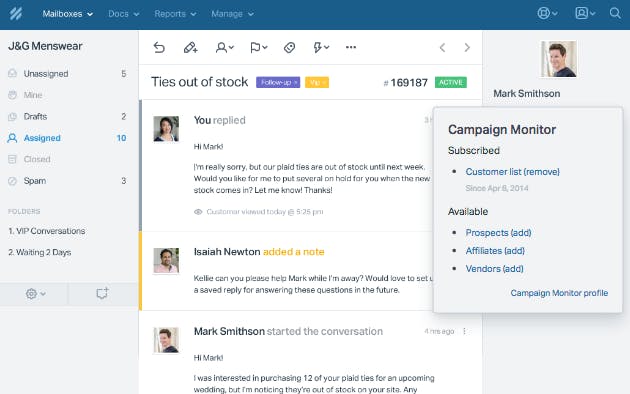Click the Follow-up tag

point(278,82)
